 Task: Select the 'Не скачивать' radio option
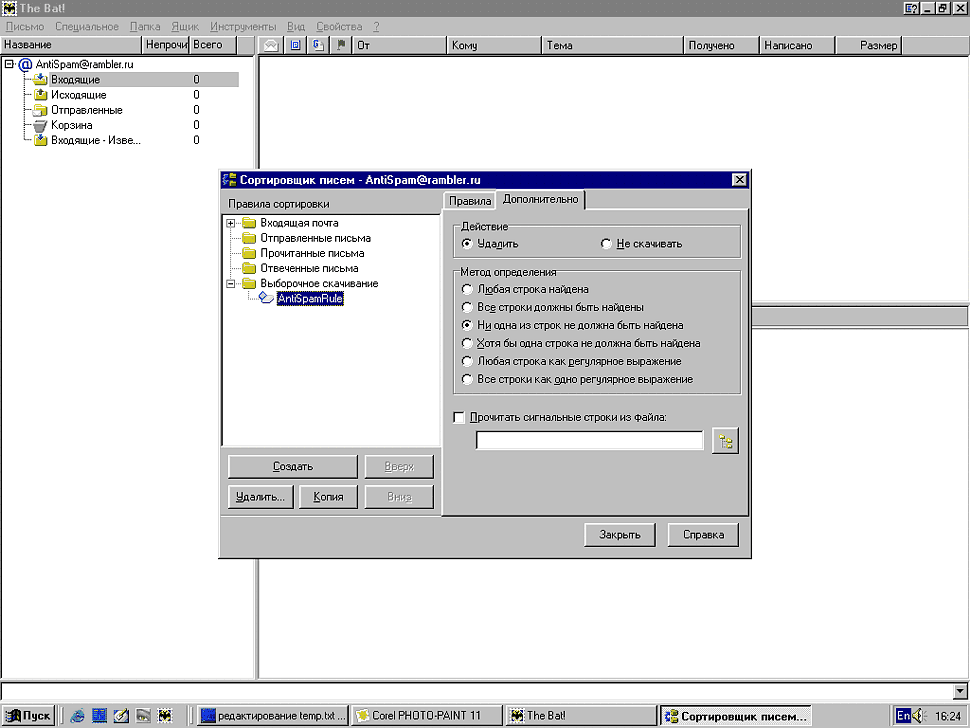(606, 244)
